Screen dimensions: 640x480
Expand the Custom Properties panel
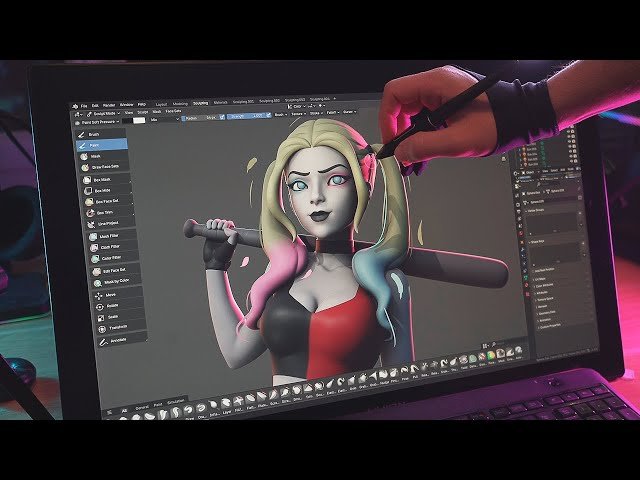pos(549,326)
